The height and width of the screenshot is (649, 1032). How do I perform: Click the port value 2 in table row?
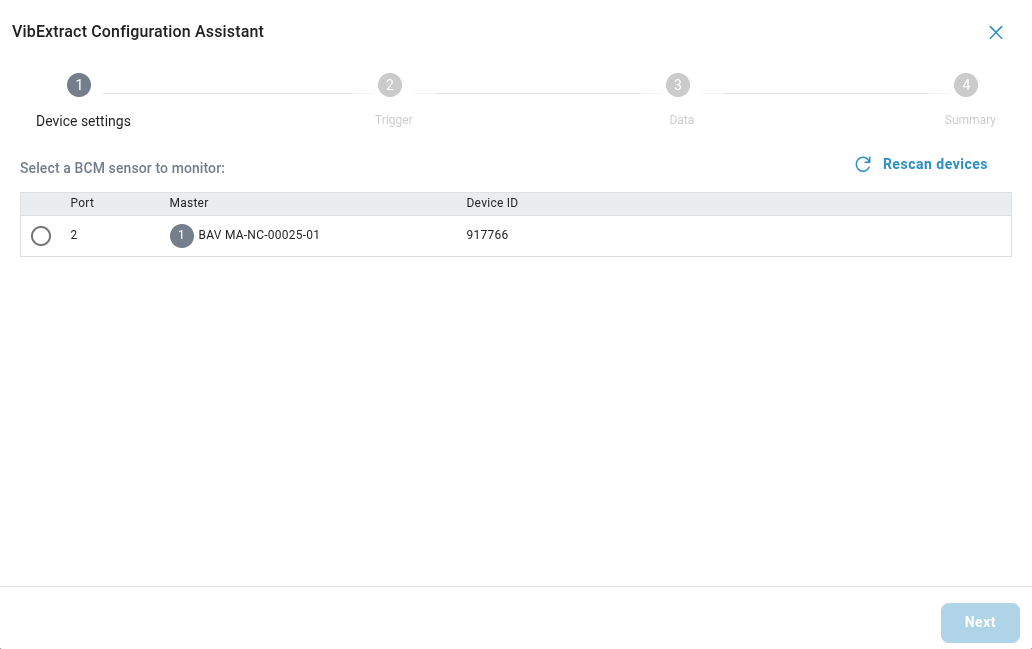click(x=74, y=236)
